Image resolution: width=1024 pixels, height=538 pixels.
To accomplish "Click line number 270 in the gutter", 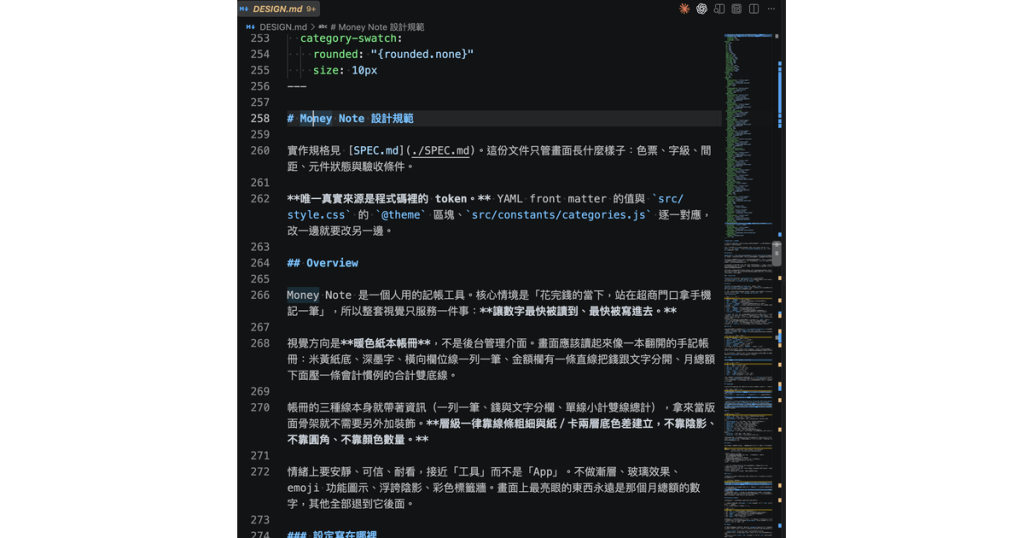I will (x=260, y=407).
